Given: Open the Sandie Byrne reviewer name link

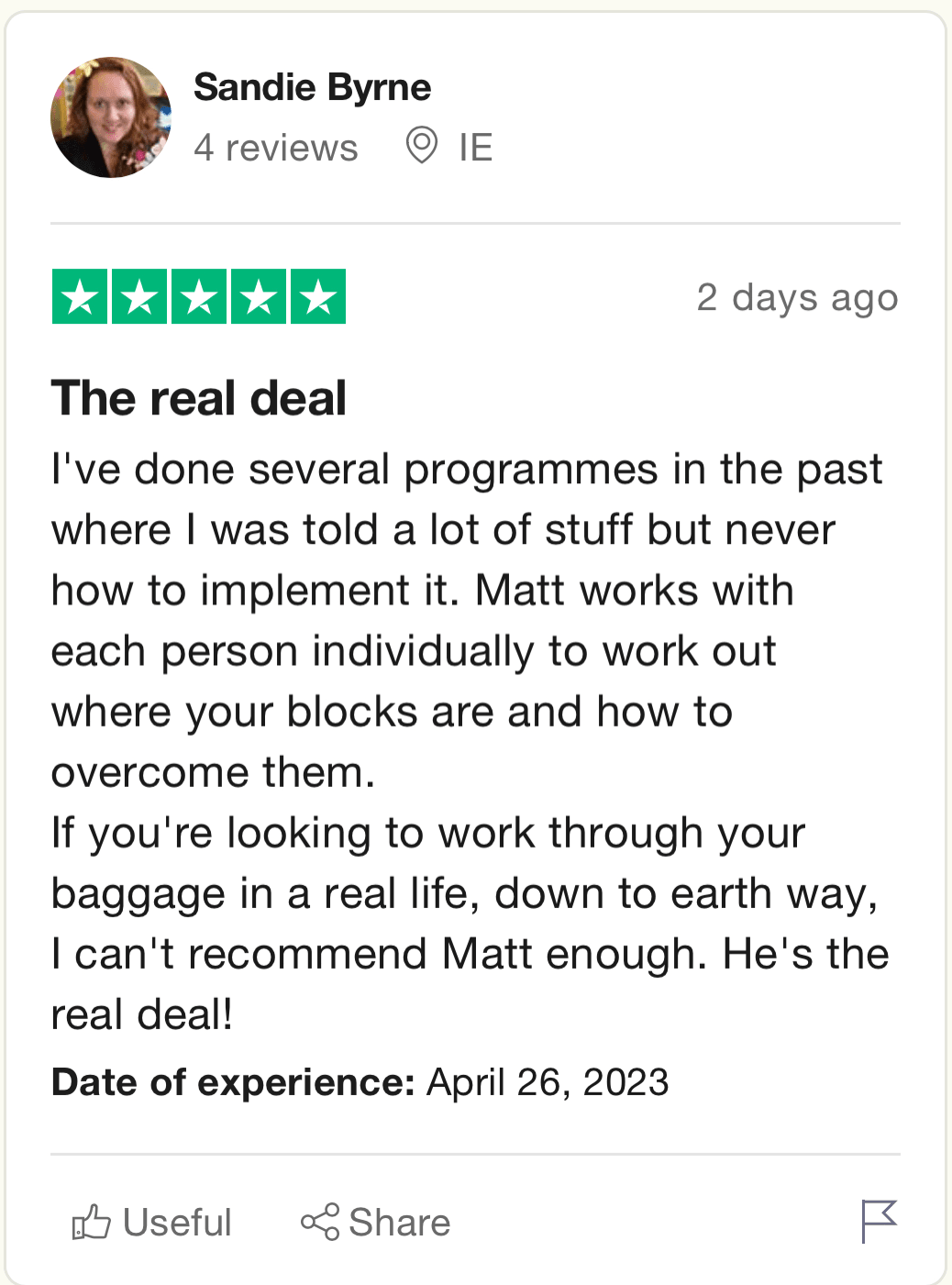Looking at the screenshot, I should [313, 88].
